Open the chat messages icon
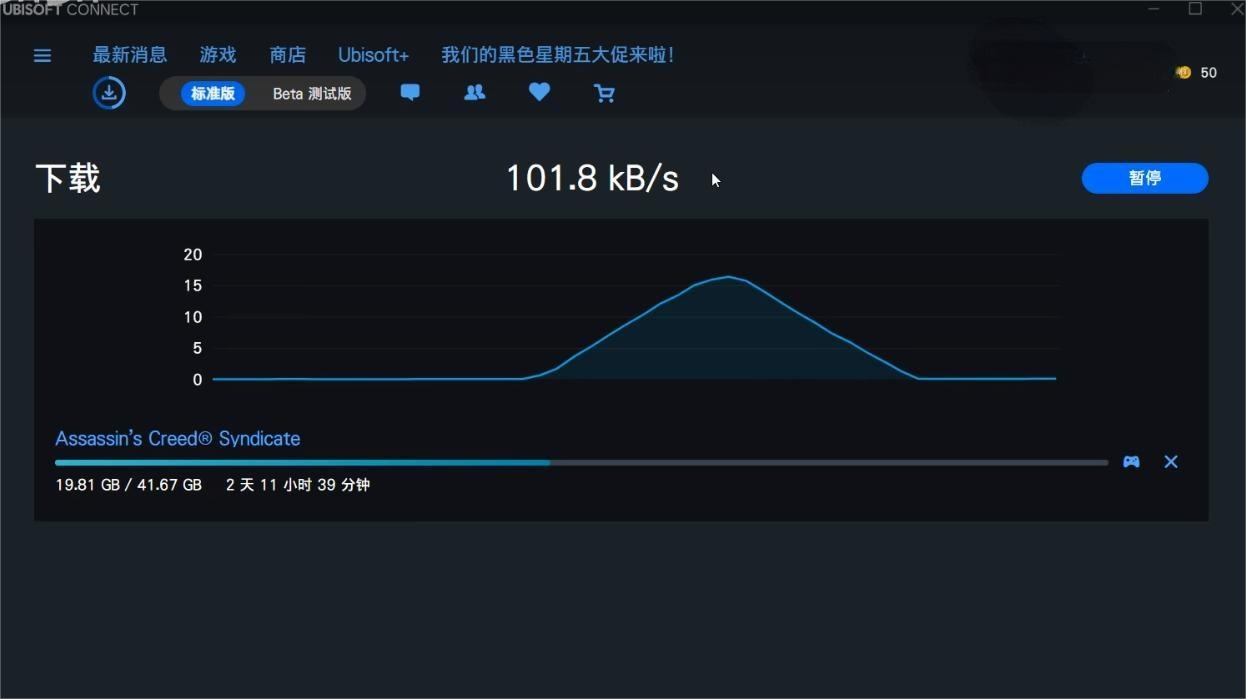 pos(410,92)
